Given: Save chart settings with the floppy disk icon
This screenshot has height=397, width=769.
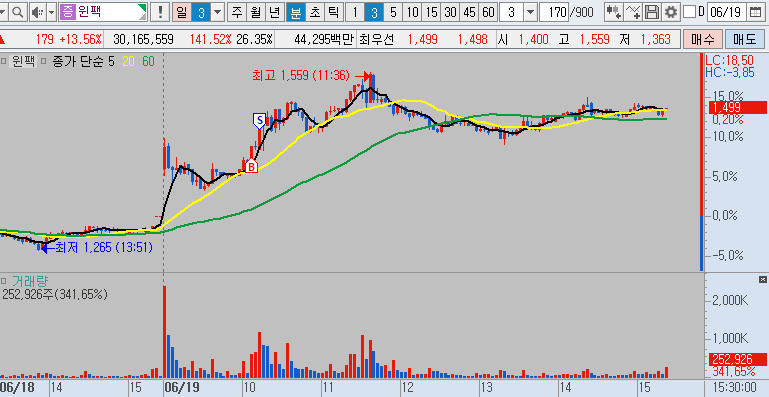Looking at the screenshot, I should [x=652, y=12].
